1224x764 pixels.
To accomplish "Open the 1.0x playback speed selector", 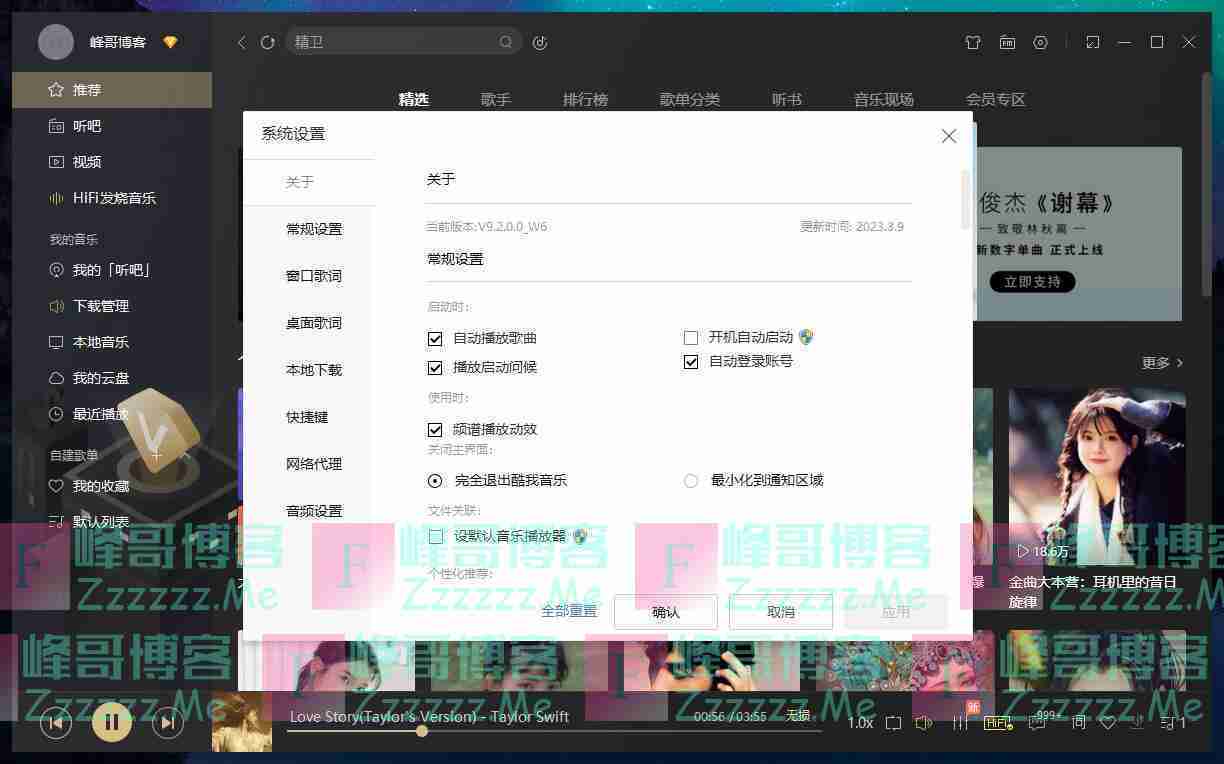I will pos(860,722).
